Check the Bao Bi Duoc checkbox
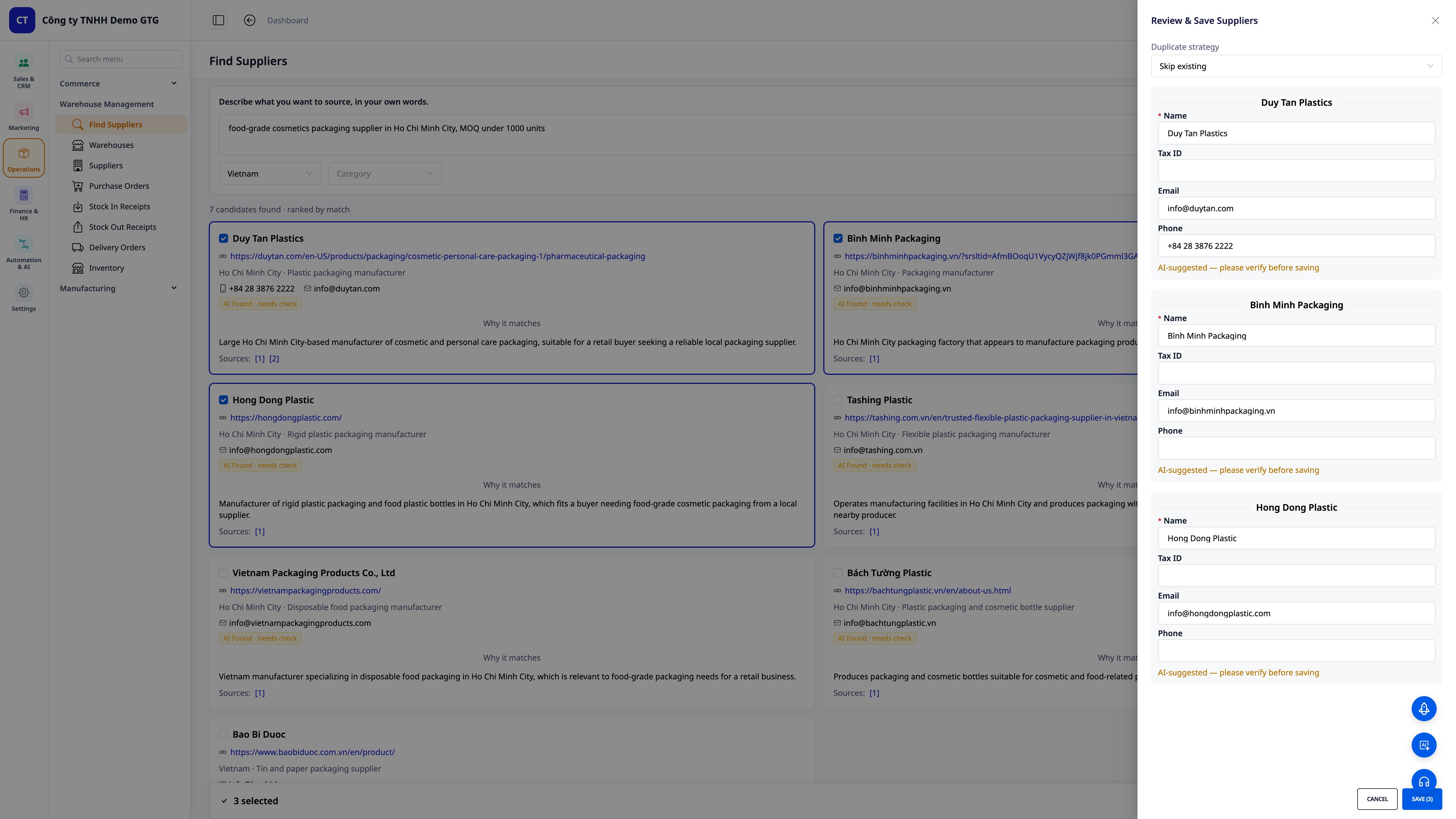 (224, 735)
